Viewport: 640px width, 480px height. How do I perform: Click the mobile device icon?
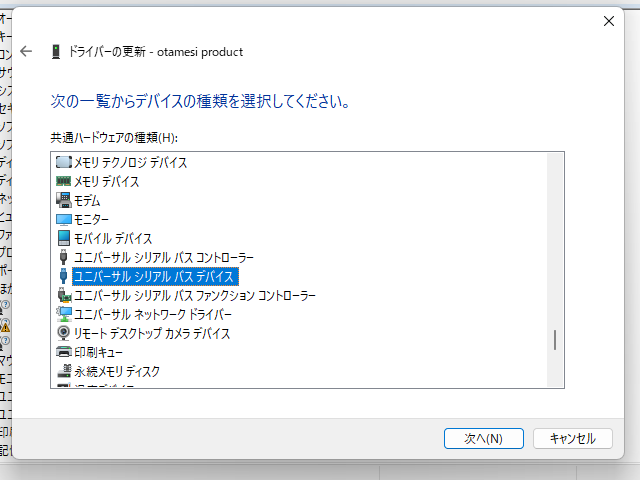tap(64, 238)
